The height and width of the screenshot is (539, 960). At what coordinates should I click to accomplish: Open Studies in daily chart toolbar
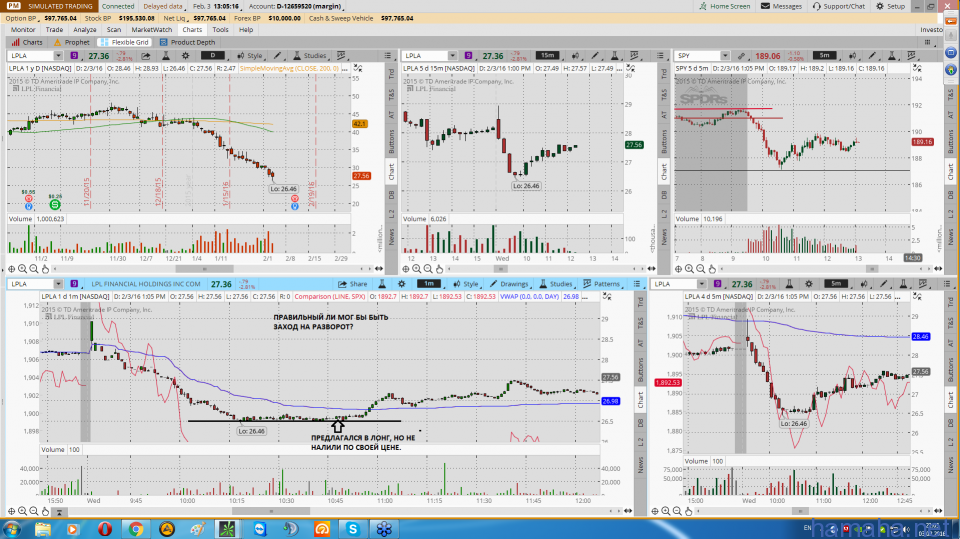point(310,56)
